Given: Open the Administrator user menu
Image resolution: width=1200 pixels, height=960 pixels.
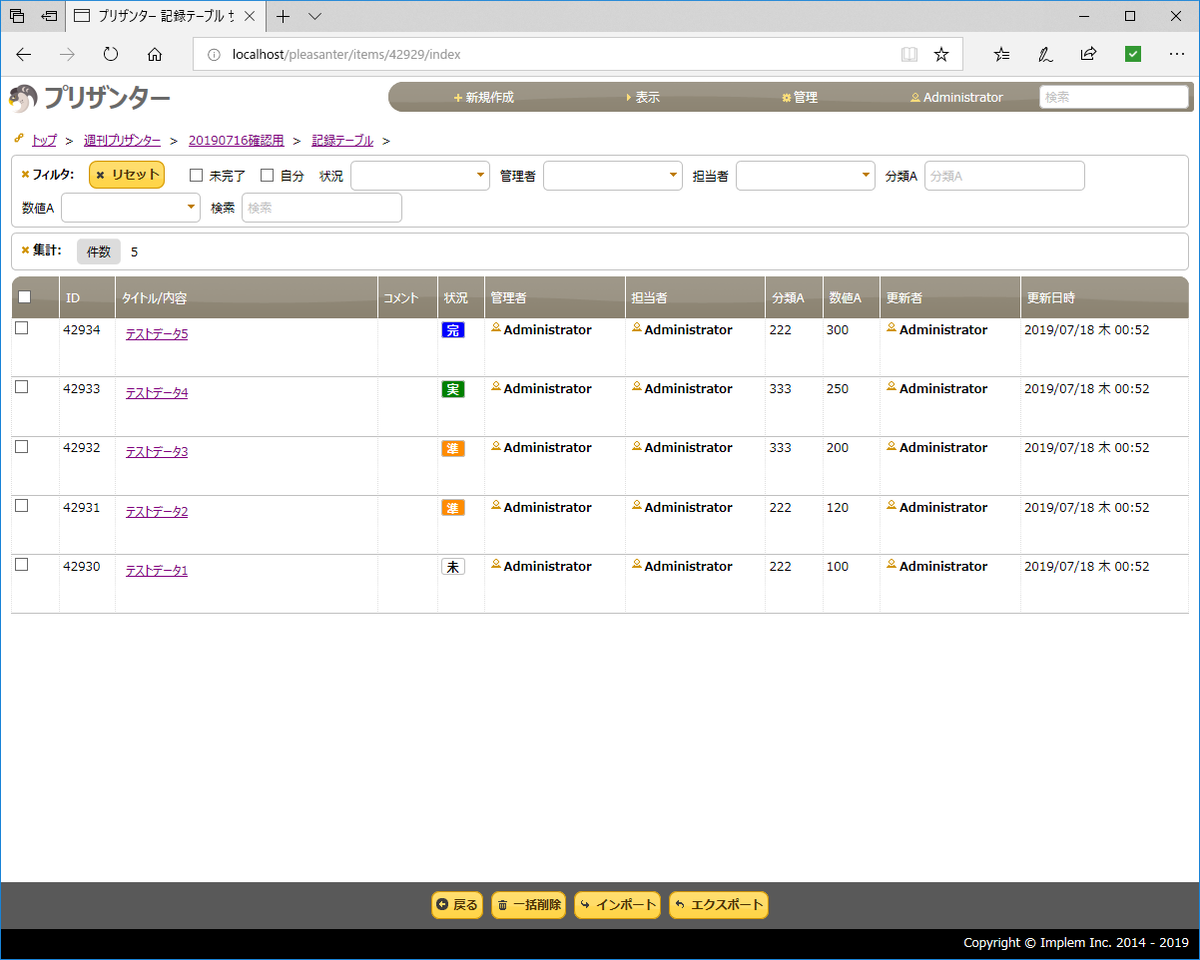Looking at the screenshot, I should (956, 97).
